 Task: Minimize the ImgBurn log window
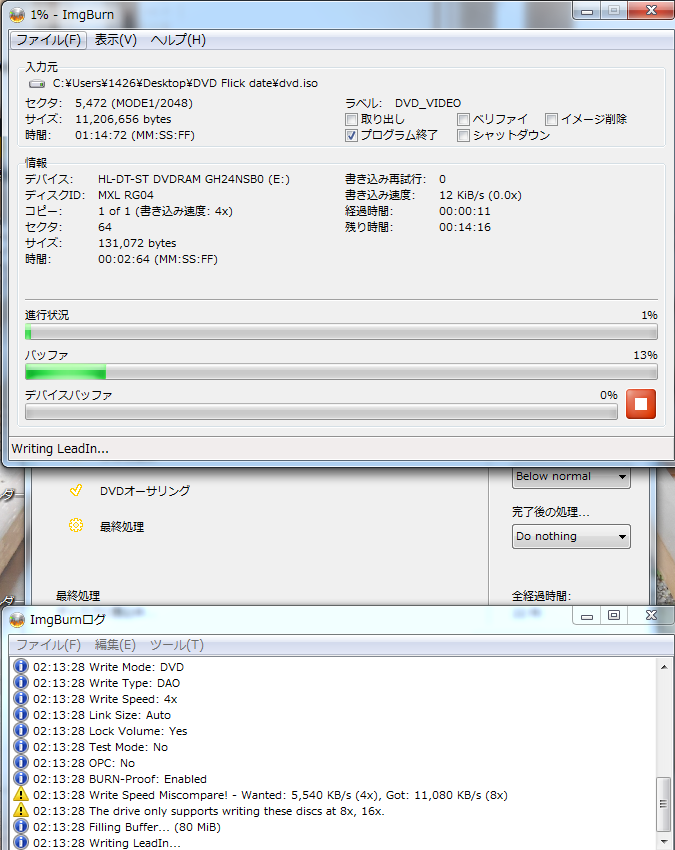587,615
